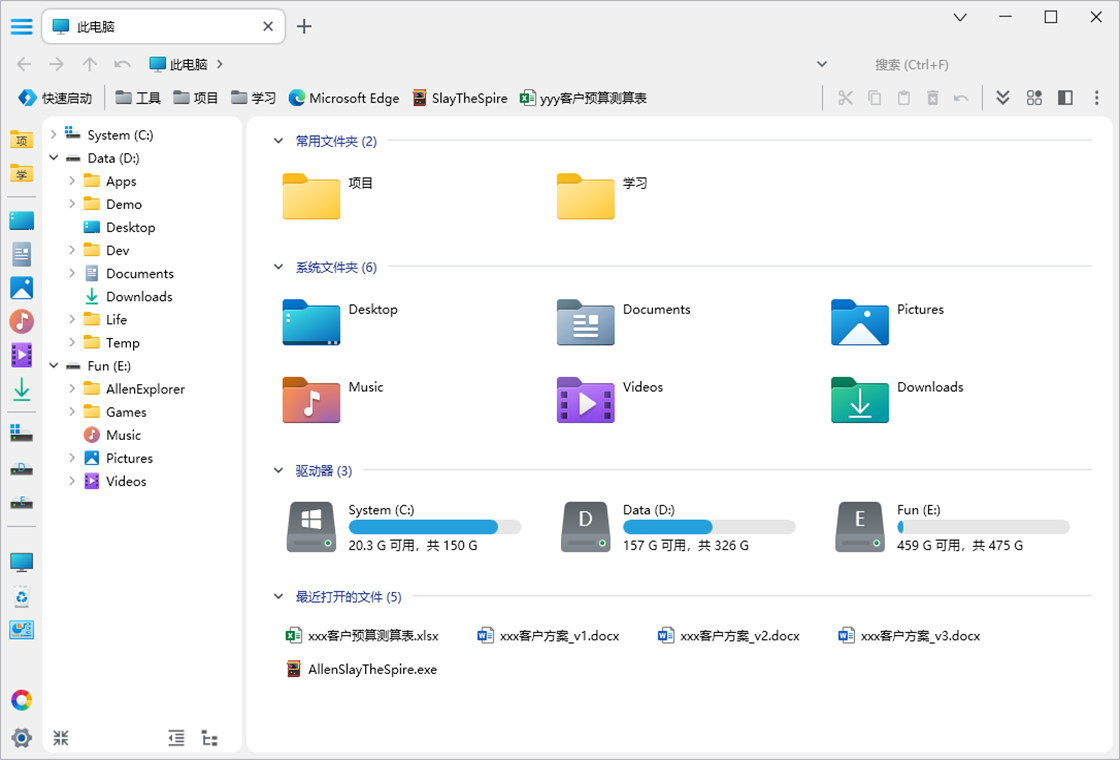Click the indent list icon under tree

click(x=176, y=738)
